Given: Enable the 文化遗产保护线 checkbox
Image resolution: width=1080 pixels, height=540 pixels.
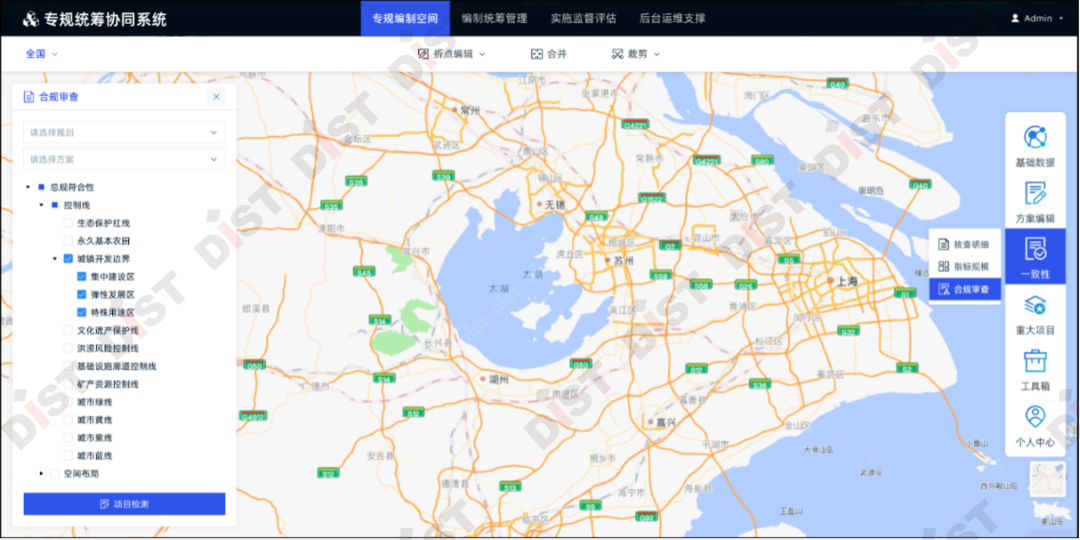Looking at the screenshot, I should pos(68,330).
